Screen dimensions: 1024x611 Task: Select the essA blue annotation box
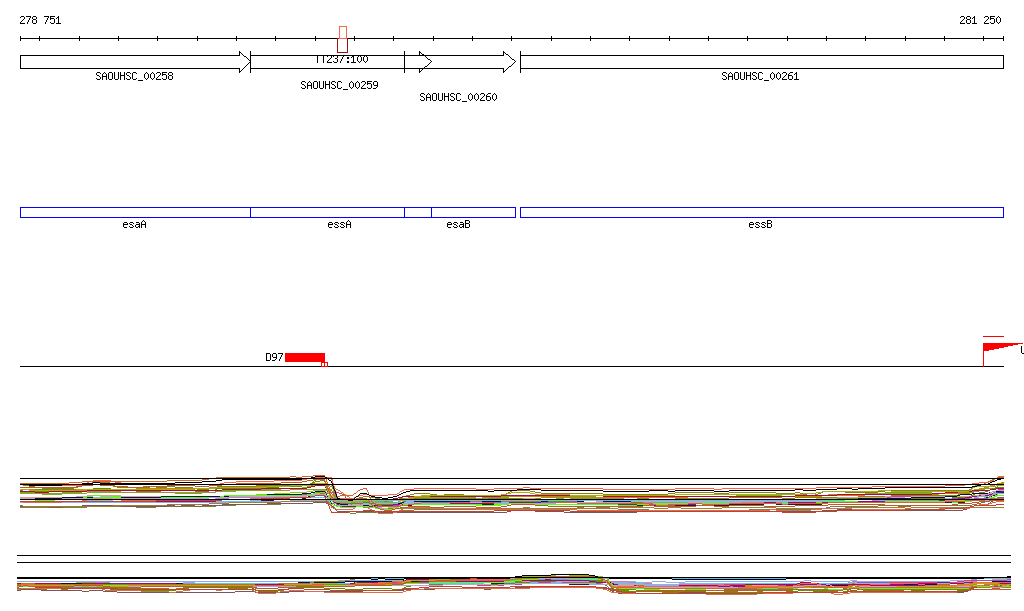(x=327, y=212)
